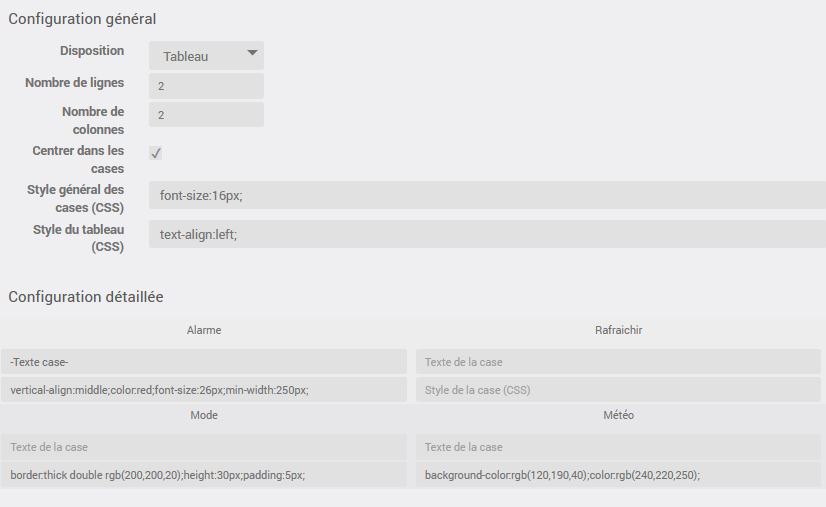This screenshot has height=507, width=826.
Task: Select the Rafraichir Style de la case field
Action: [x=618, y=390]
